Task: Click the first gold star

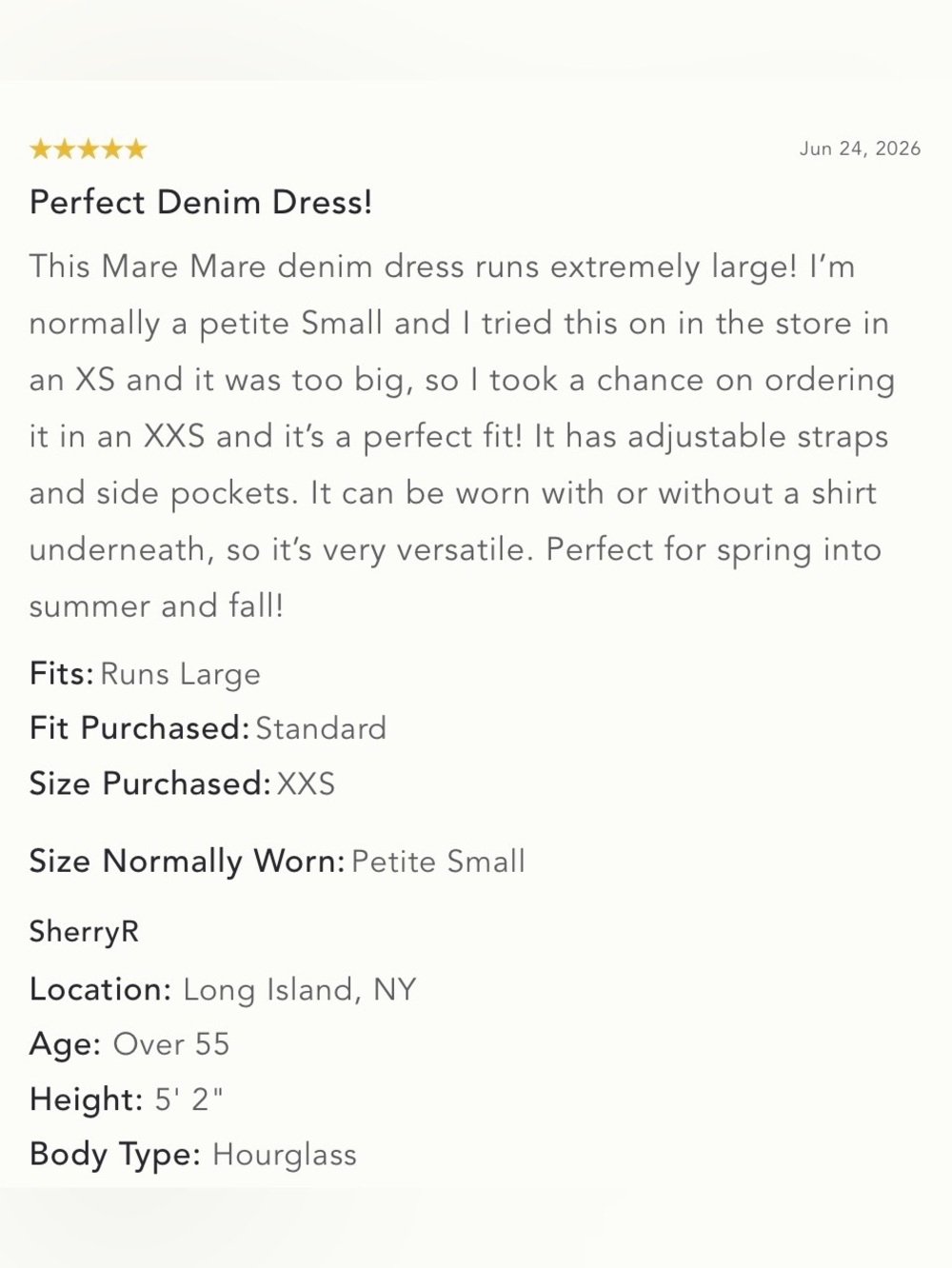Action: [x=41, y=149]
